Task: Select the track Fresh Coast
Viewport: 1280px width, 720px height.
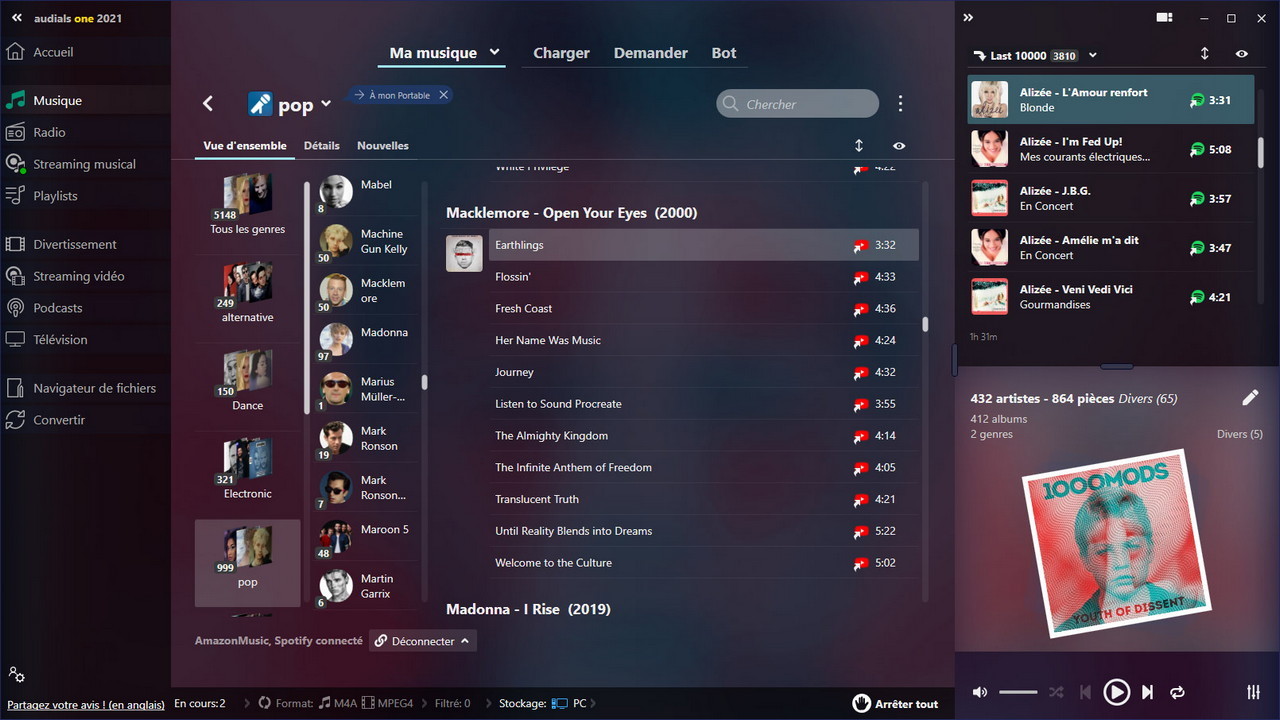Action: [704, 309]
